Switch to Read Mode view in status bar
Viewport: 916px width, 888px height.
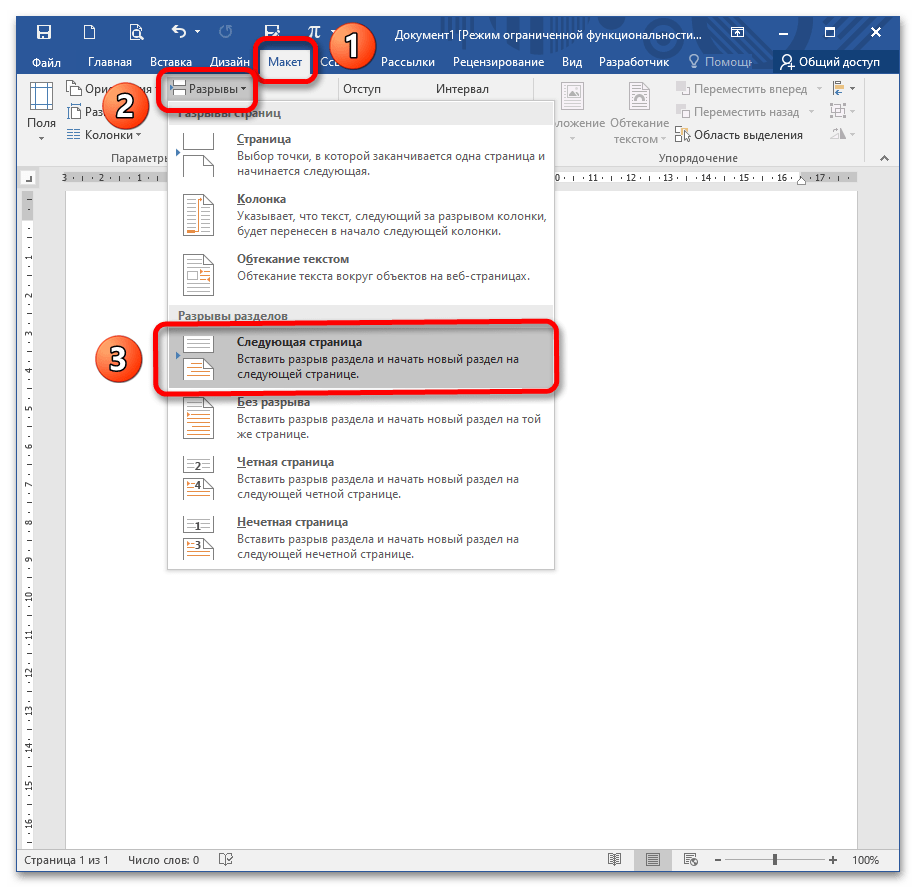click(x=614, y=860)
